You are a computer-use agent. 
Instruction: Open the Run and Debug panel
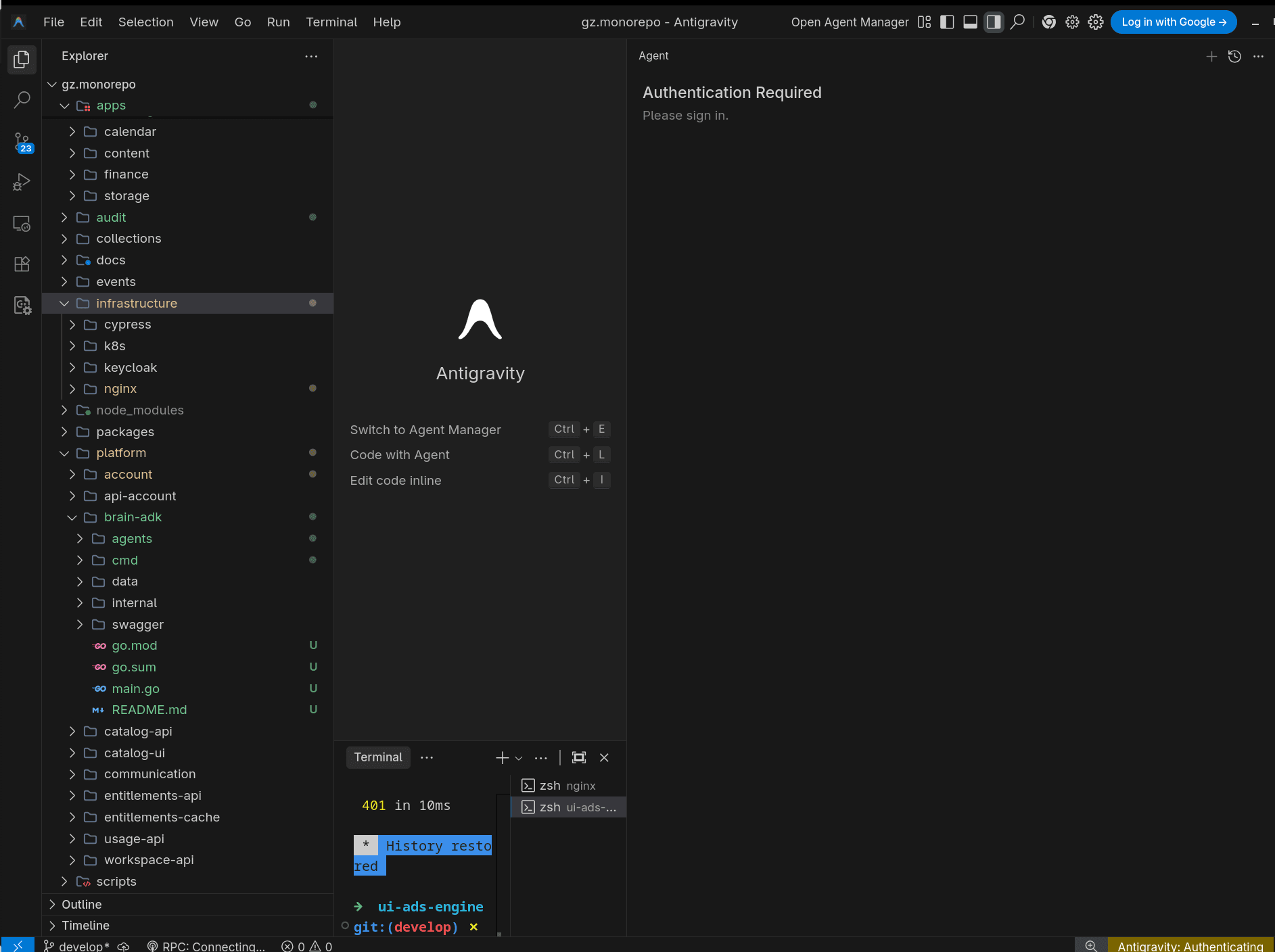(x=21, y=181)
